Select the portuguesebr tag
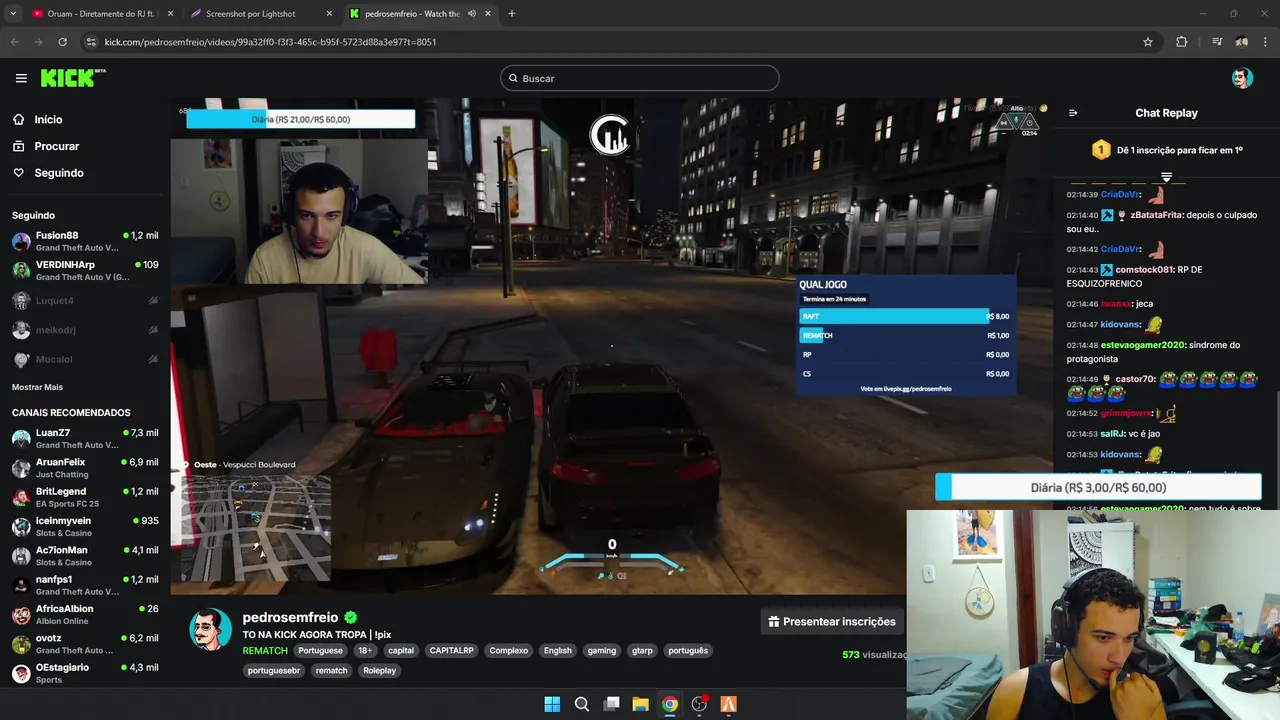Screen dimensions: 1280x720 point(274,671)
